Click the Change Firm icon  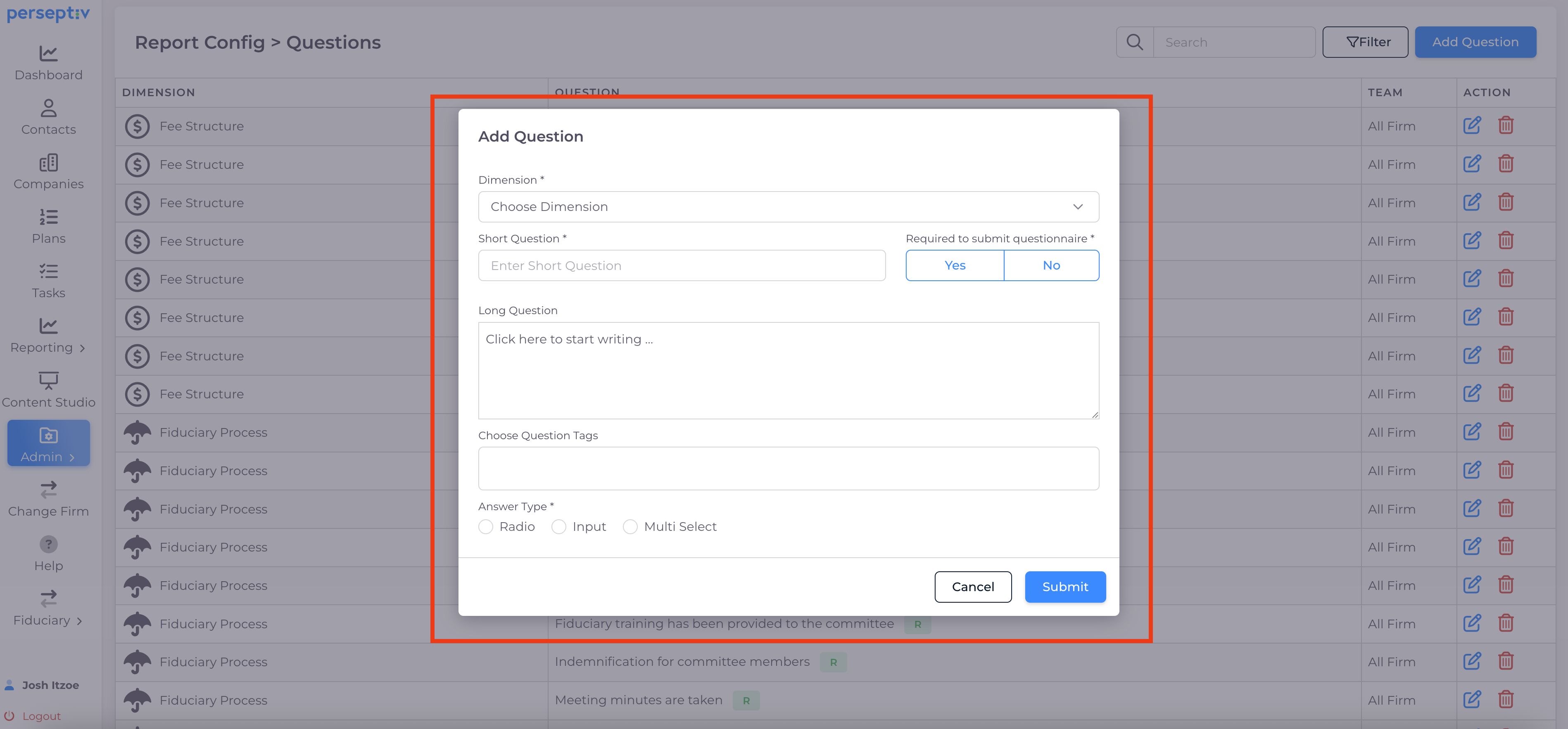pos(48,490)
